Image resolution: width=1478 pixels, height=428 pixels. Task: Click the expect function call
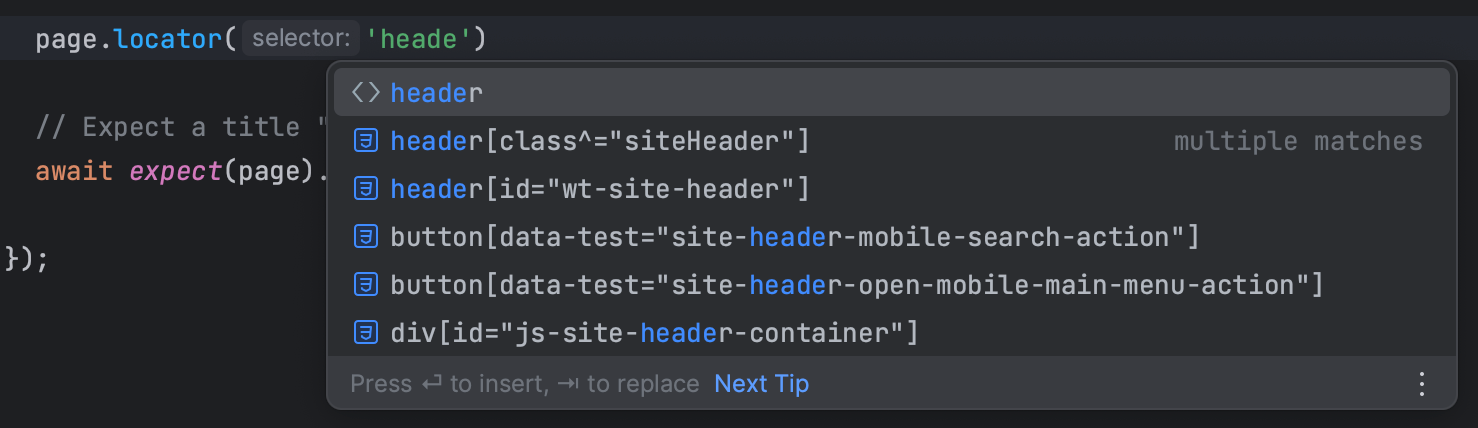click(175, 171)
